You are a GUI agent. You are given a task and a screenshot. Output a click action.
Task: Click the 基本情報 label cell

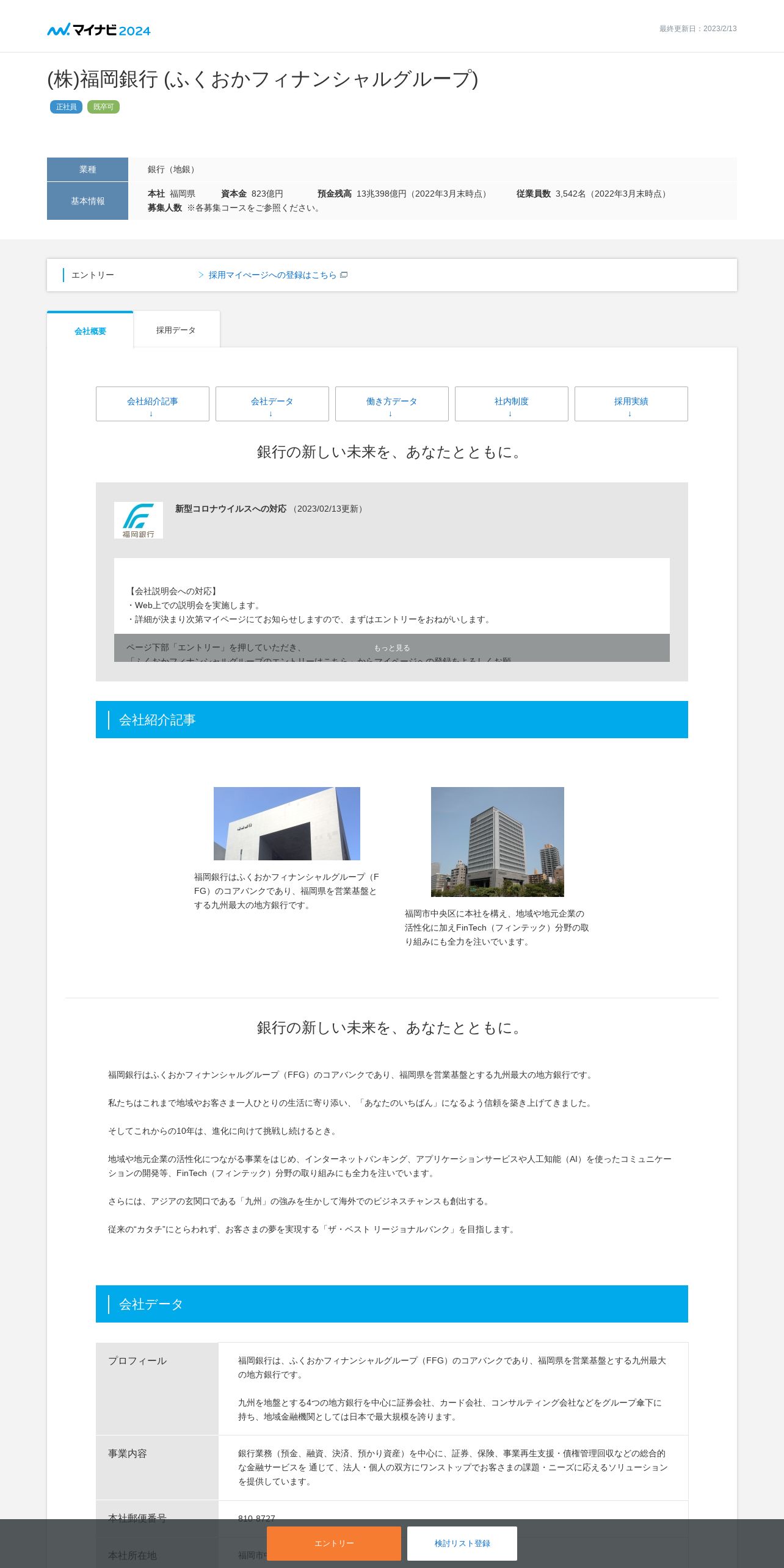(x=87, y=201)
